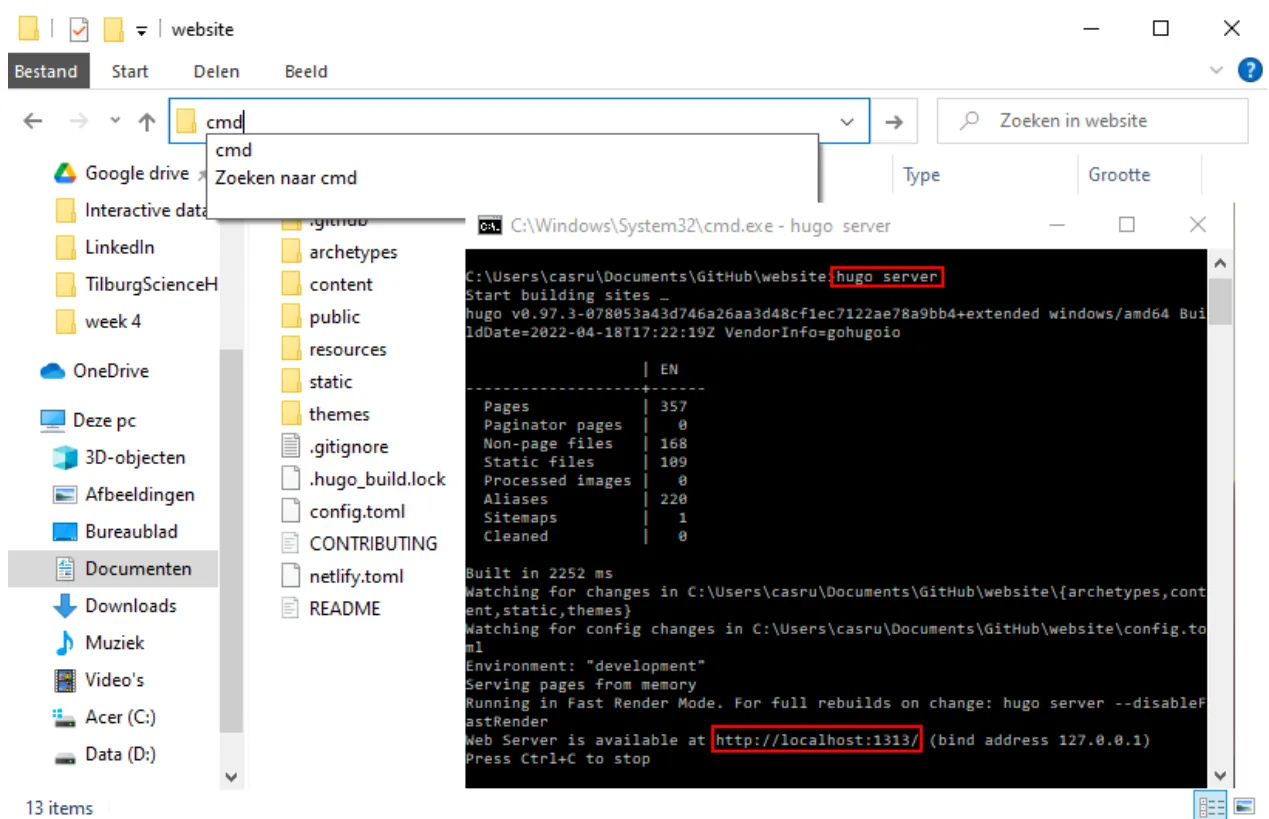Select the 'Zoeken naar cmd' suggestion
The image size is (1269, 819).
(x=286, y=178)
